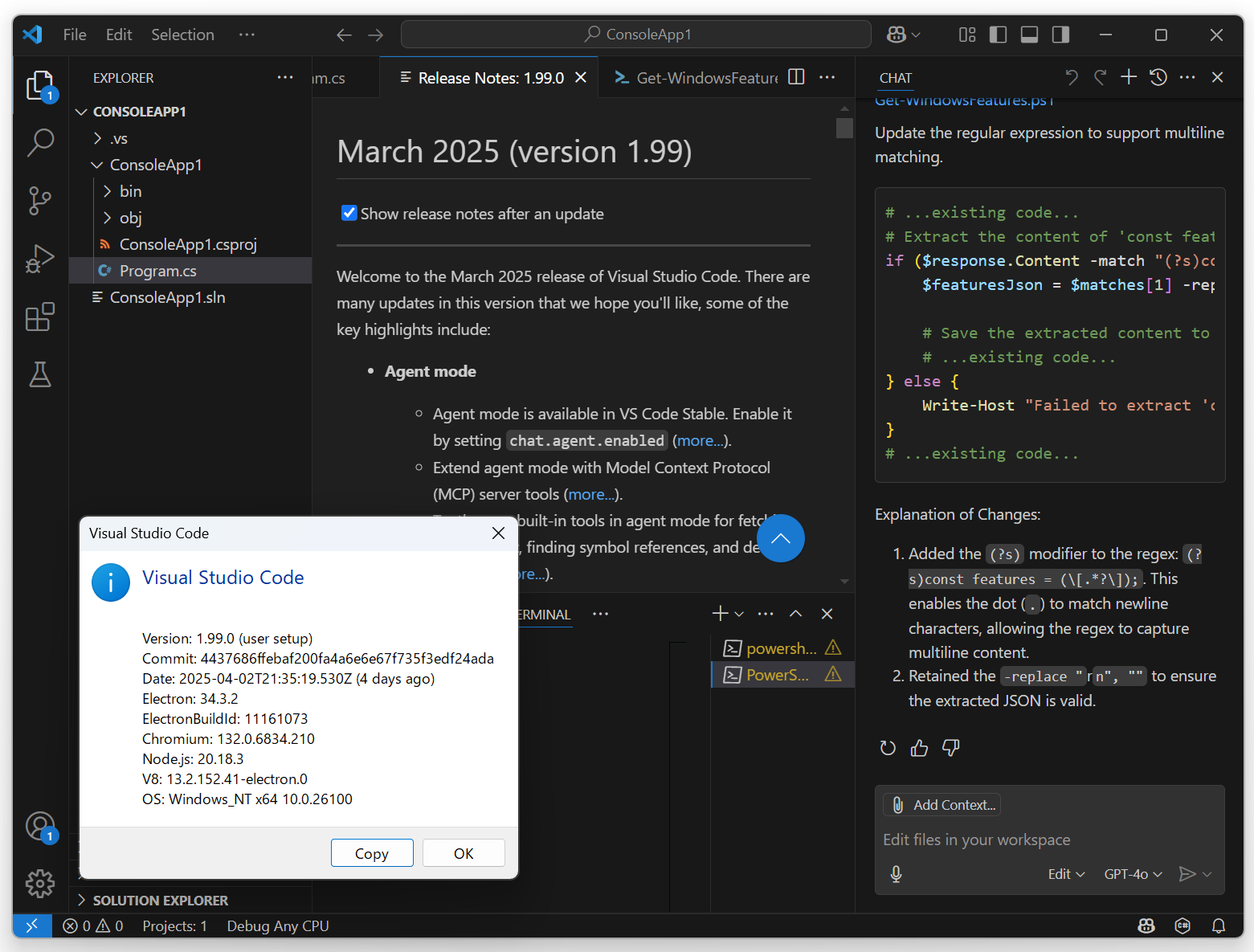
Task: Copy version info in the About dialog
Action: (x=372, y=852)
